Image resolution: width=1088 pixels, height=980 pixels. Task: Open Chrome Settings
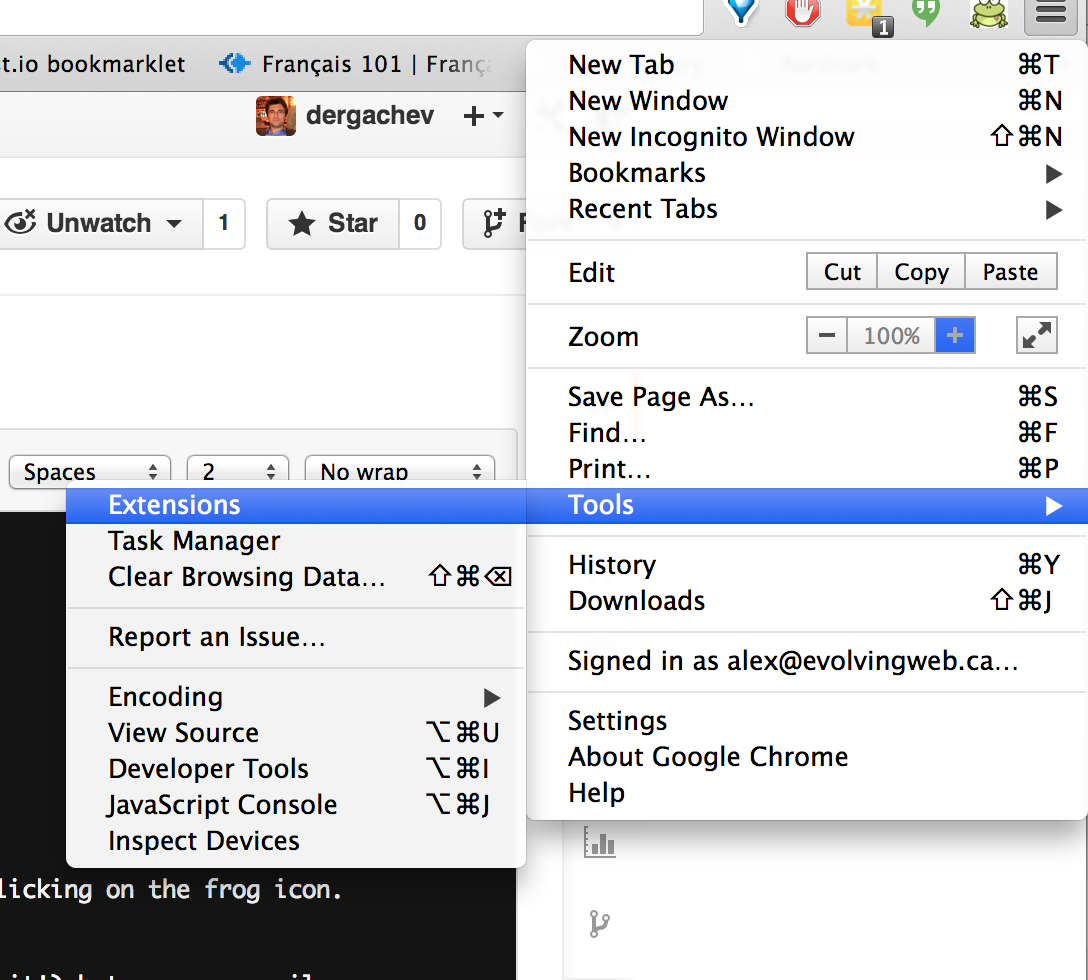point(807,721)
